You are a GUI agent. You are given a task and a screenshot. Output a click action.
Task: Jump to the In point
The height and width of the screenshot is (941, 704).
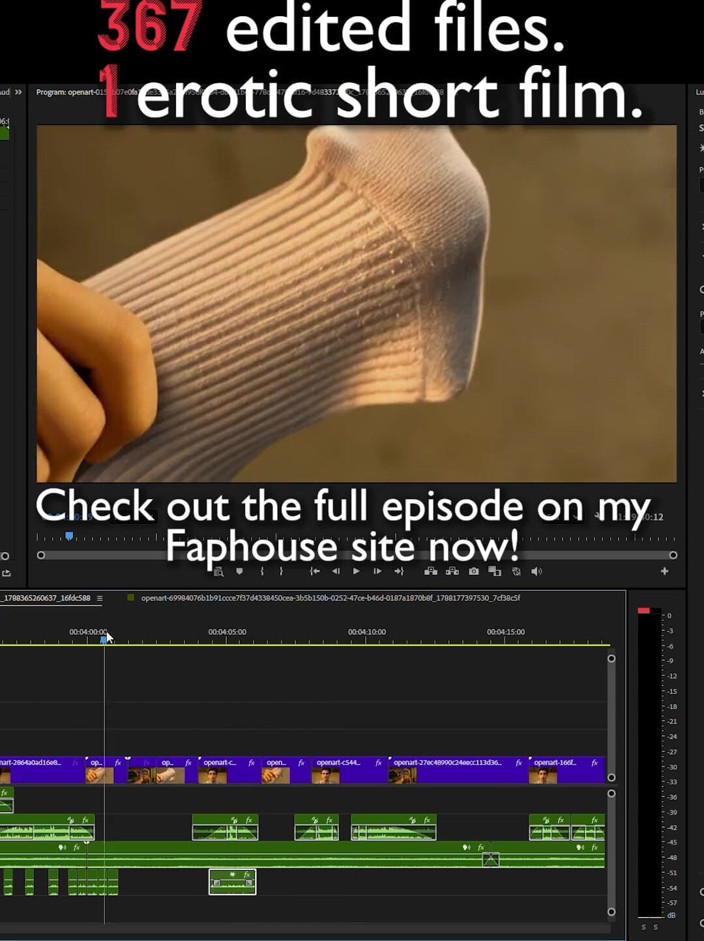314,571
